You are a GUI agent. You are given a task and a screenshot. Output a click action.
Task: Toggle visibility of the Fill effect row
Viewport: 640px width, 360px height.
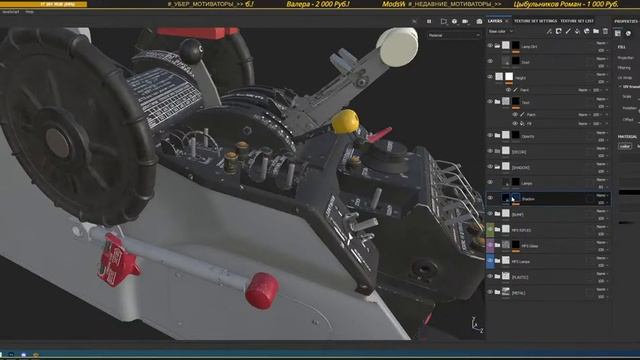click(x=515, y=123)
